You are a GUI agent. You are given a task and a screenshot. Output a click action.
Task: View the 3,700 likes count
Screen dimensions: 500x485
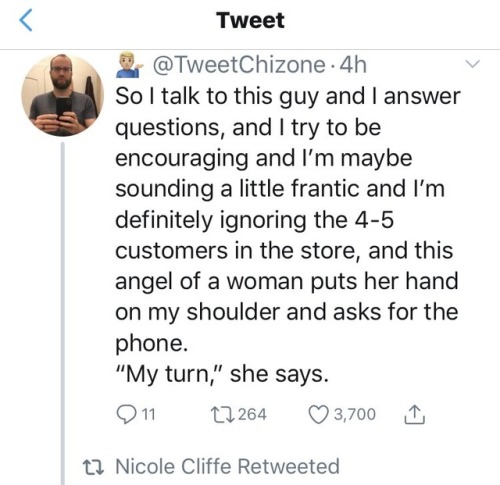coord(355,414)
